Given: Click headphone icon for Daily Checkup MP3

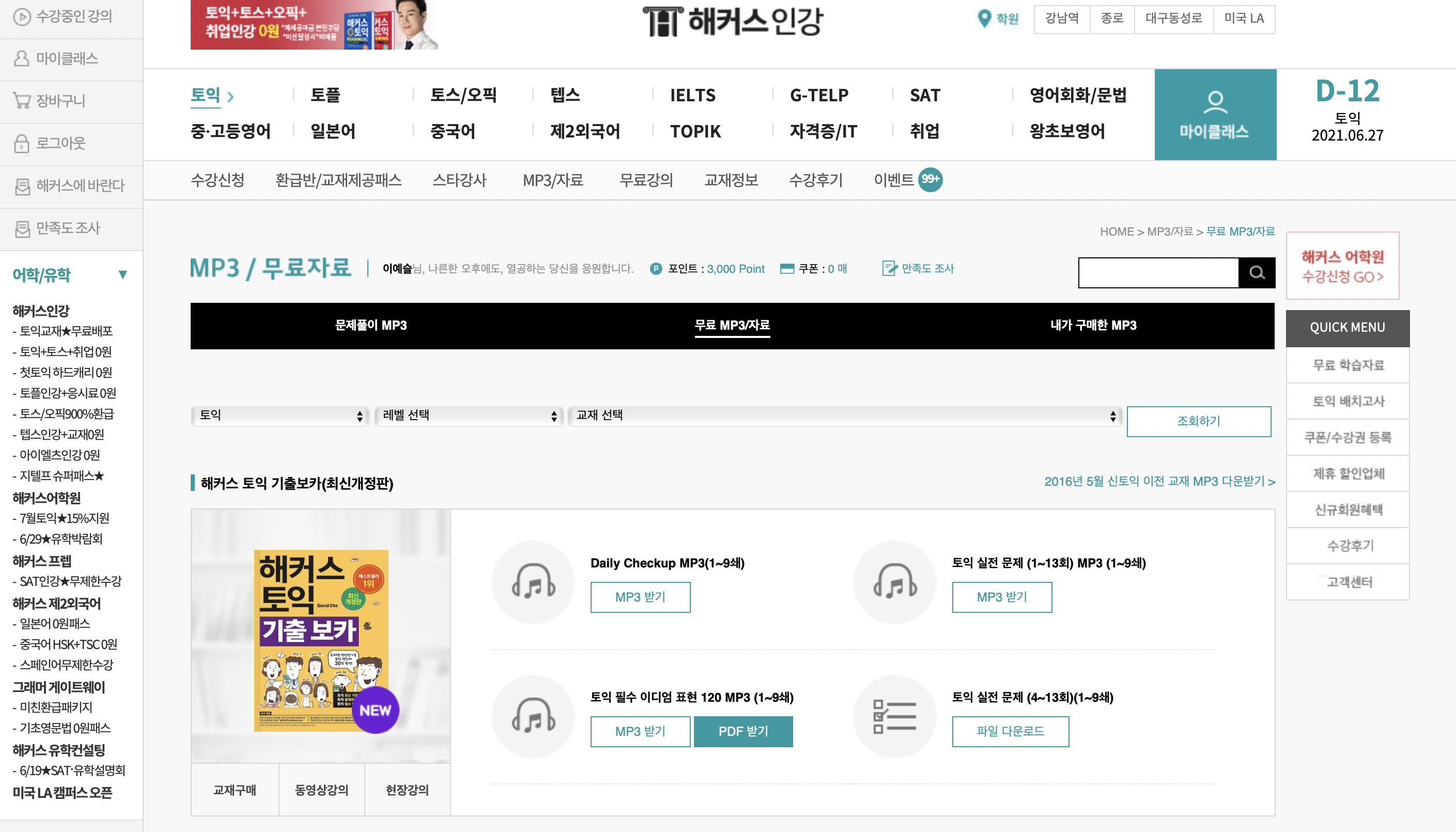Looking at the screenshot, I should 533,582.
